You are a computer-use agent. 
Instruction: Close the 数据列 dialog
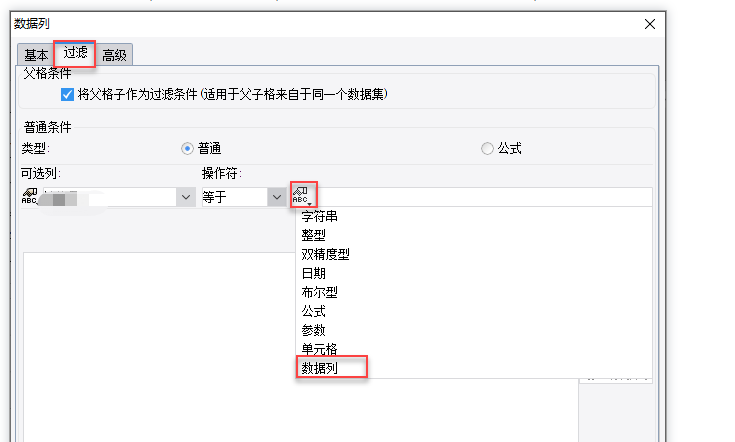650,24
